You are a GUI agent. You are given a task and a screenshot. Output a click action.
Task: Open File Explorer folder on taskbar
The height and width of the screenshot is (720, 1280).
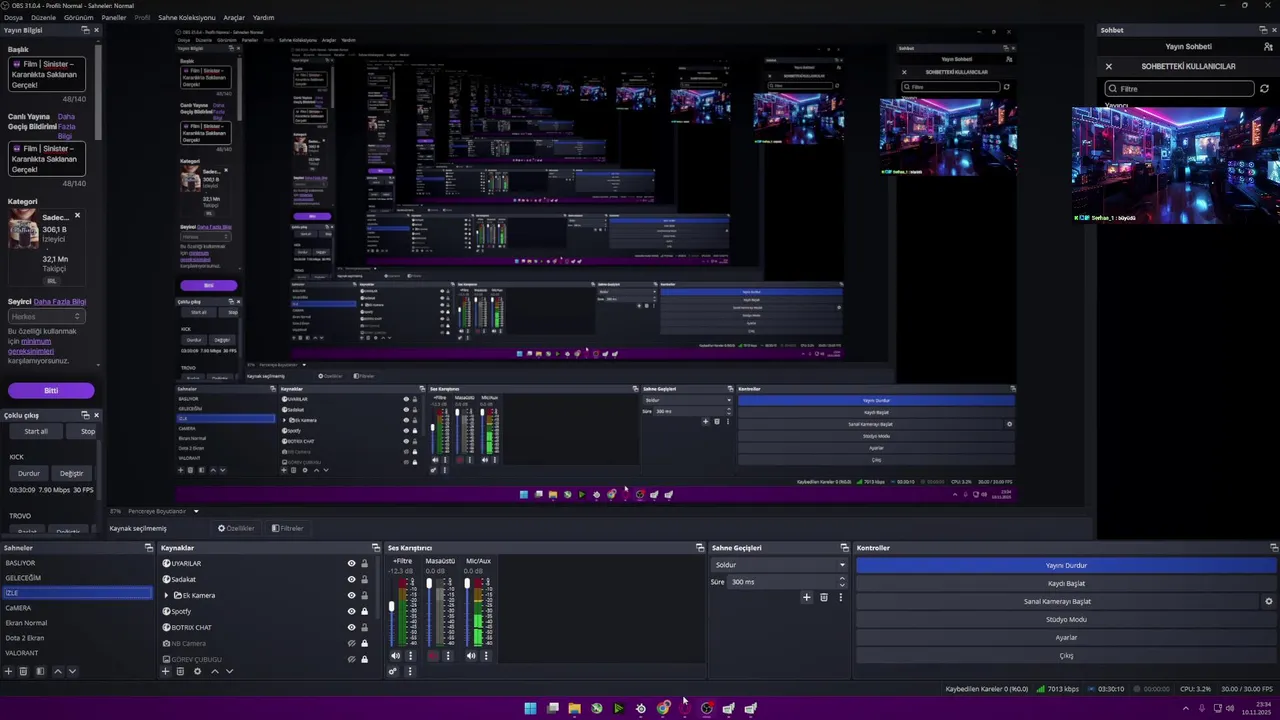(x=574, y=708)
